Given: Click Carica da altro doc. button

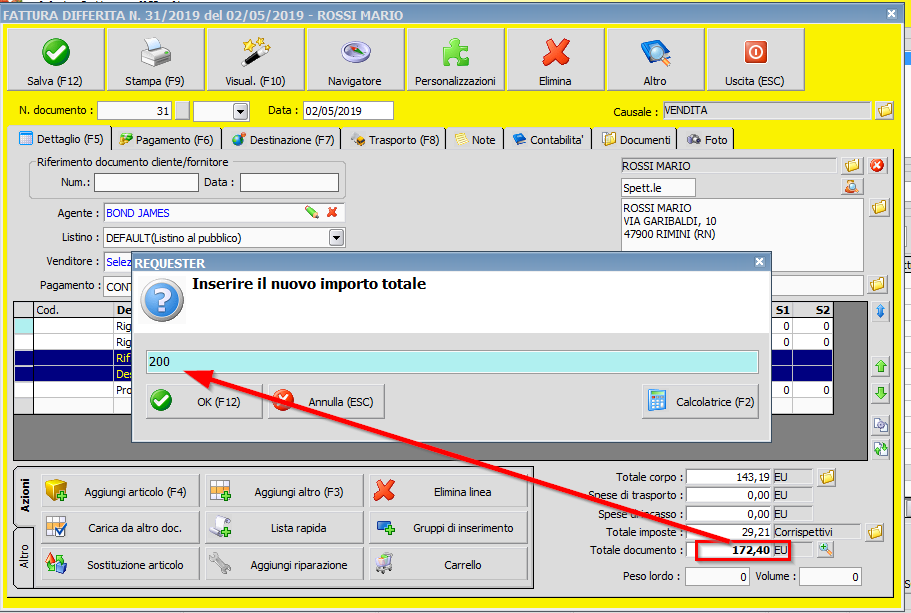Looking at the screenshot, I should [120, 528].
